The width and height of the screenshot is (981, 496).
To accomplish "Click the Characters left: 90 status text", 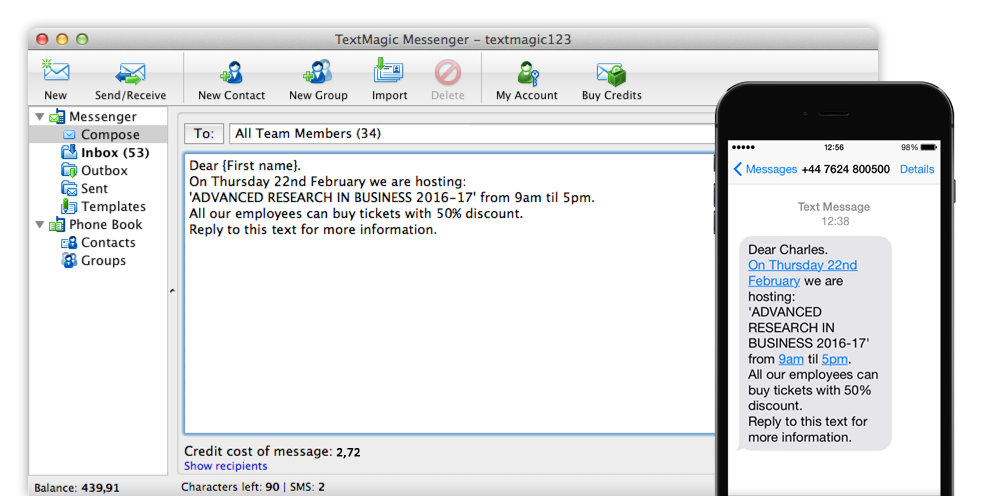I will [x=230, y=487].
